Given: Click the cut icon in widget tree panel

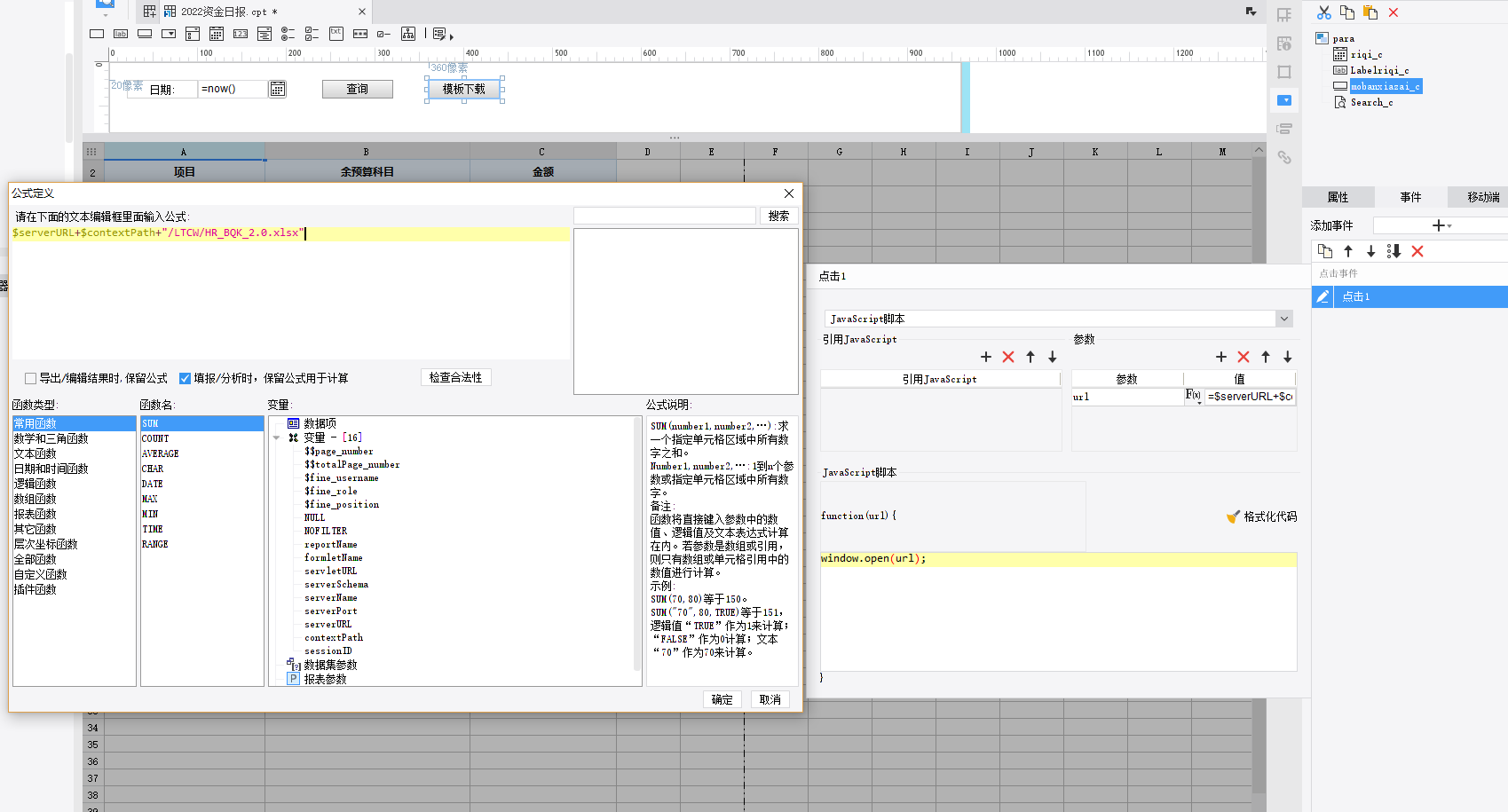Looking at the screenshot, I should click(x=1324, y=12).
